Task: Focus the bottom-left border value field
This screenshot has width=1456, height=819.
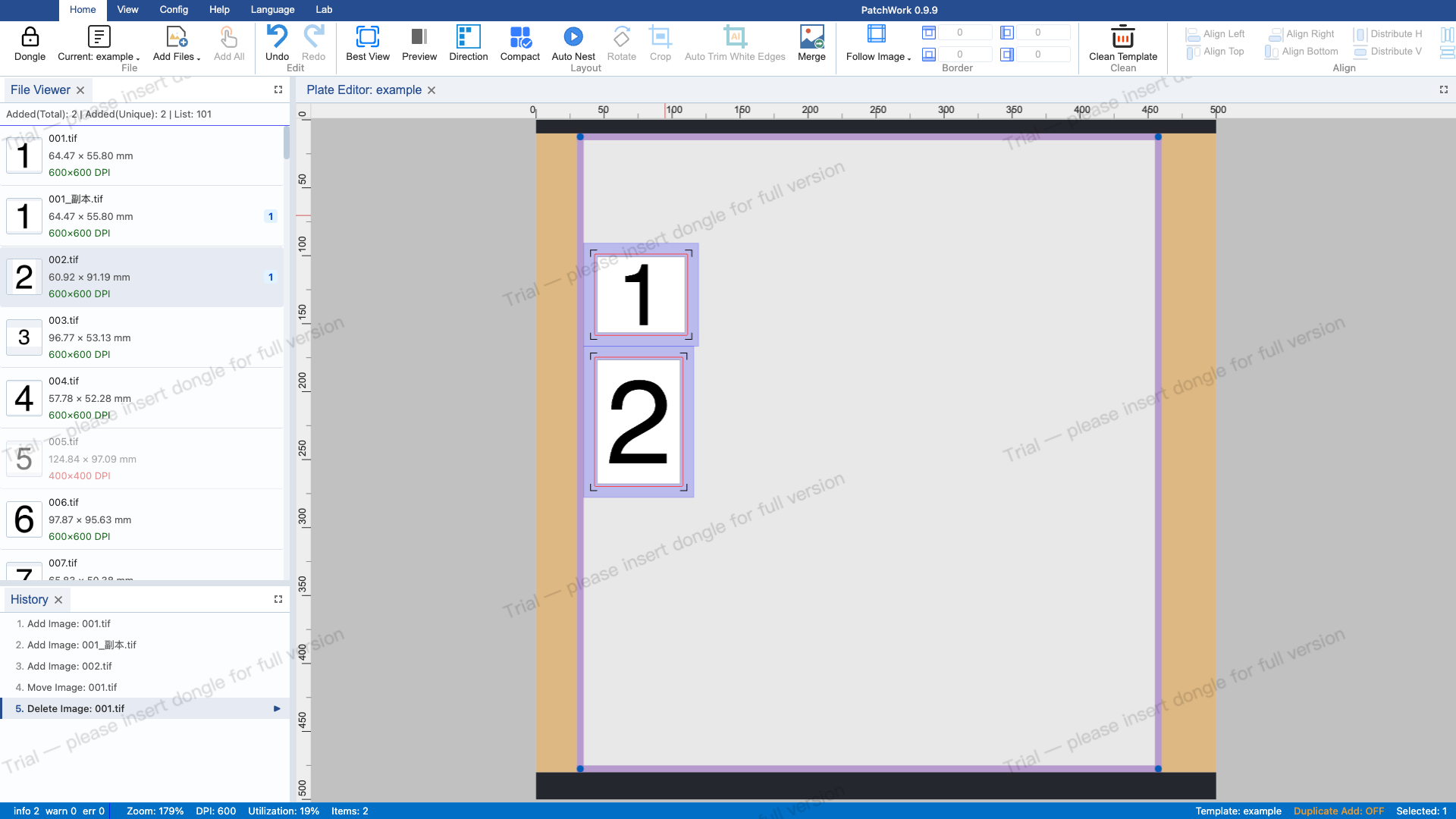Action: click(965, 55)
